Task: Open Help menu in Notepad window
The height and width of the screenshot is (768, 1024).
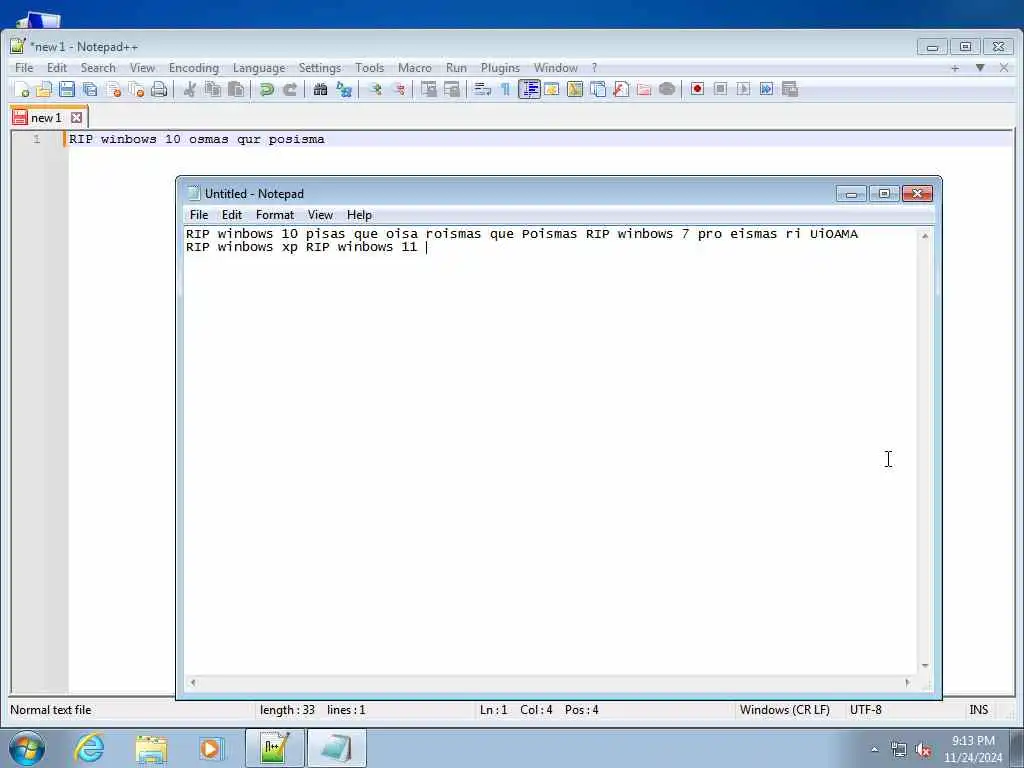Action: click(x=359, y=215)
